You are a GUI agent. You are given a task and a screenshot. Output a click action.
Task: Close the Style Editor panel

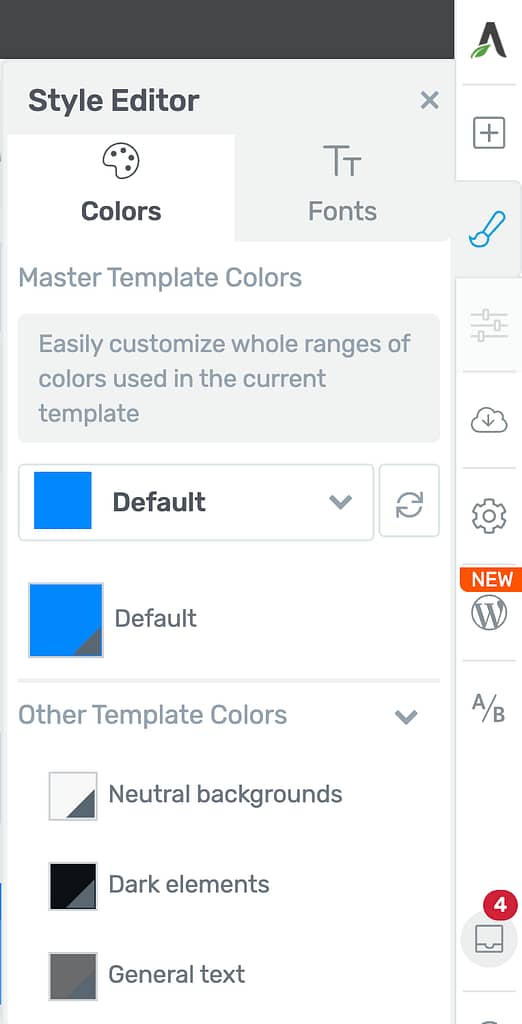click(429, 101)
